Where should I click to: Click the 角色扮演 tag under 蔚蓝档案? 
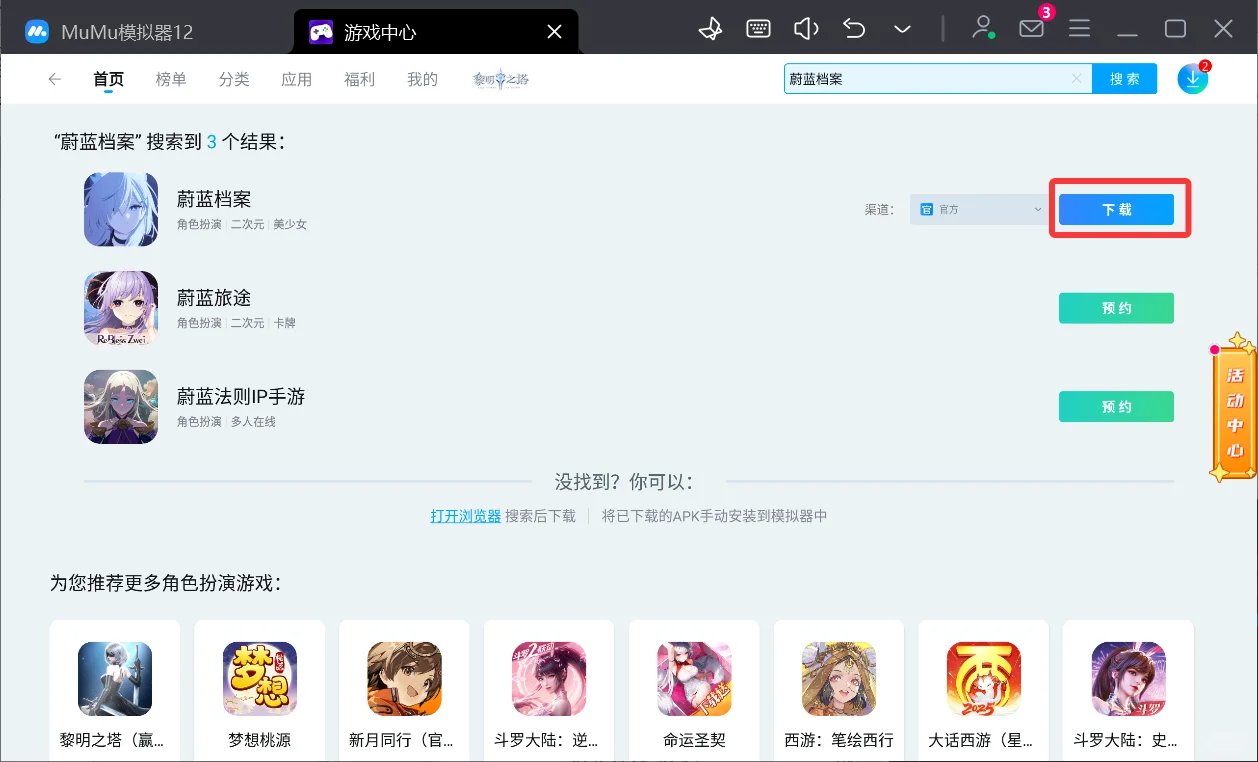coord(199,225)
